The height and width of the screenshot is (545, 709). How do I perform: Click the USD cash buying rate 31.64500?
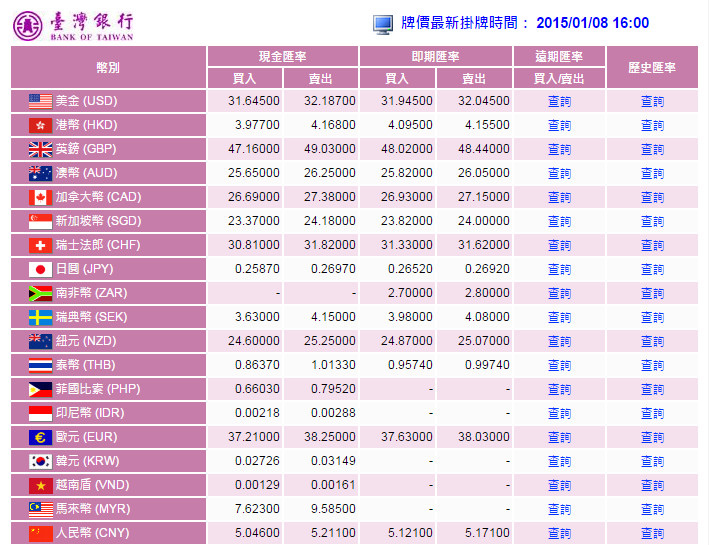pos(253,101)
